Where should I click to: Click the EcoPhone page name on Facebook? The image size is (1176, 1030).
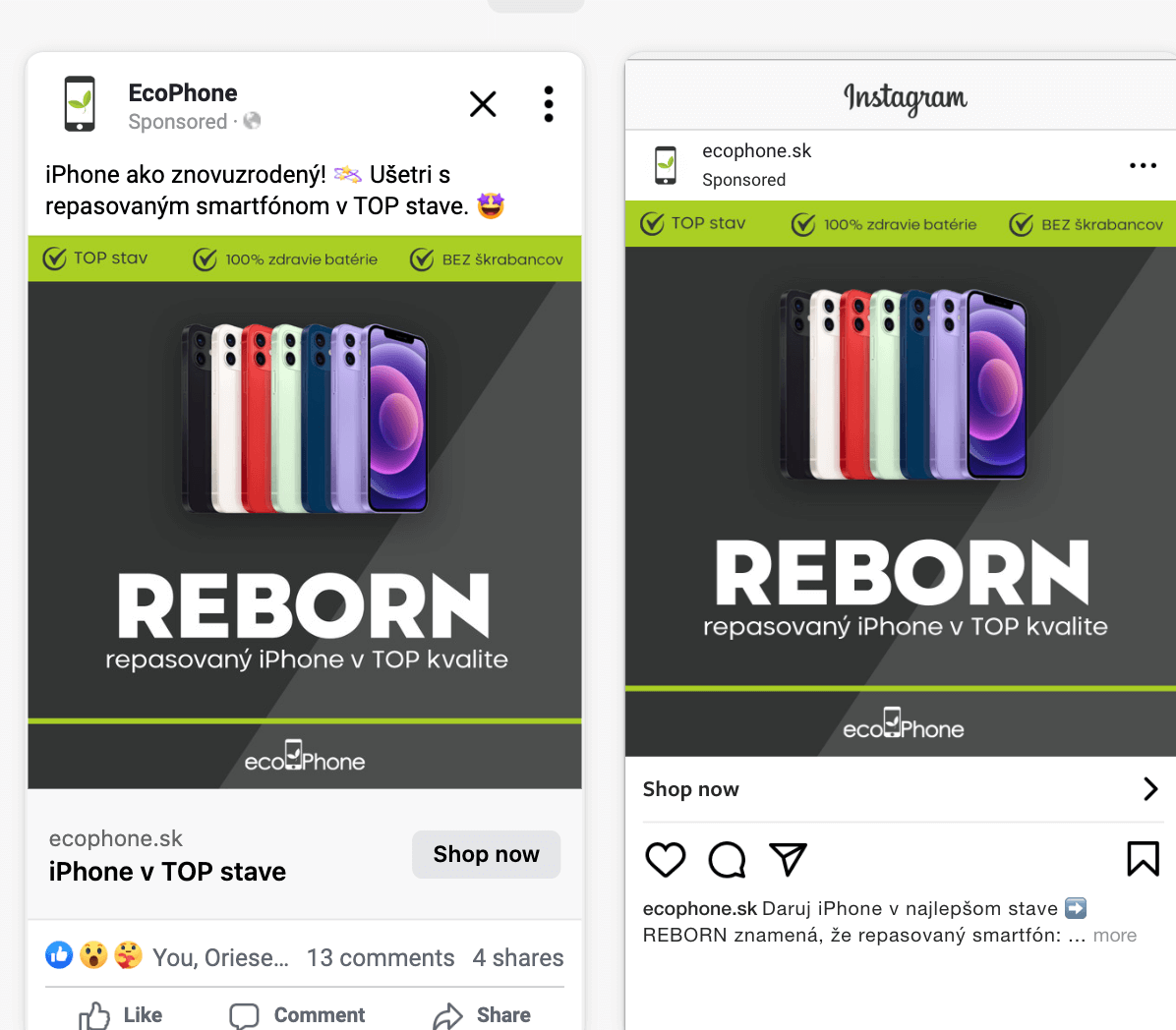click(x=183, y=93)
